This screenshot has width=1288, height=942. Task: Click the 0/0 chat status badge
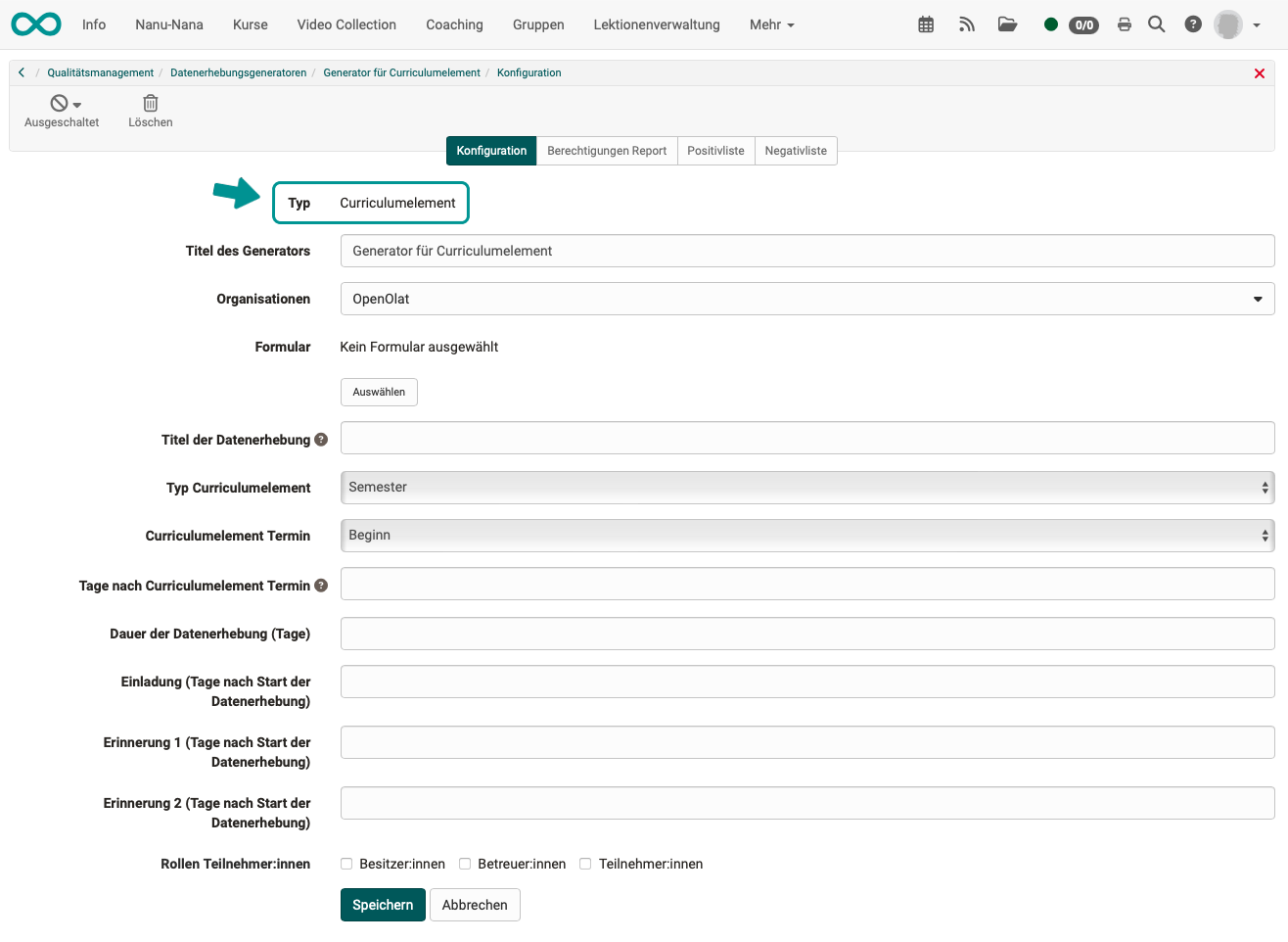point(1083,25)
